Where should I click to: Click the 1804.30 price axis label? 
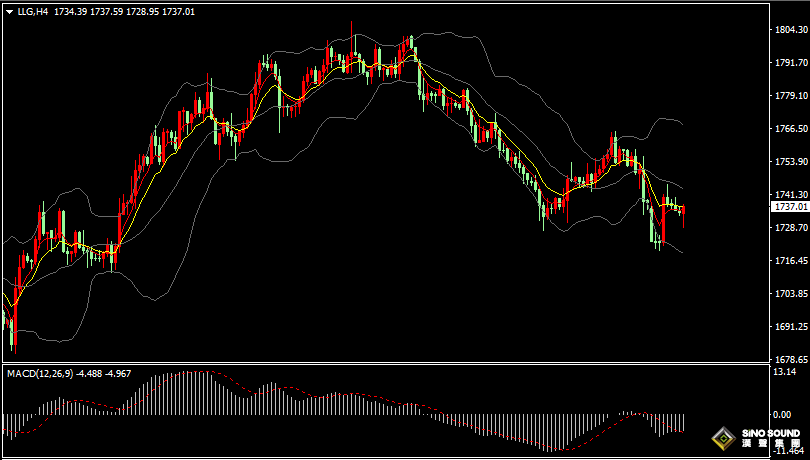click(790, 30)
